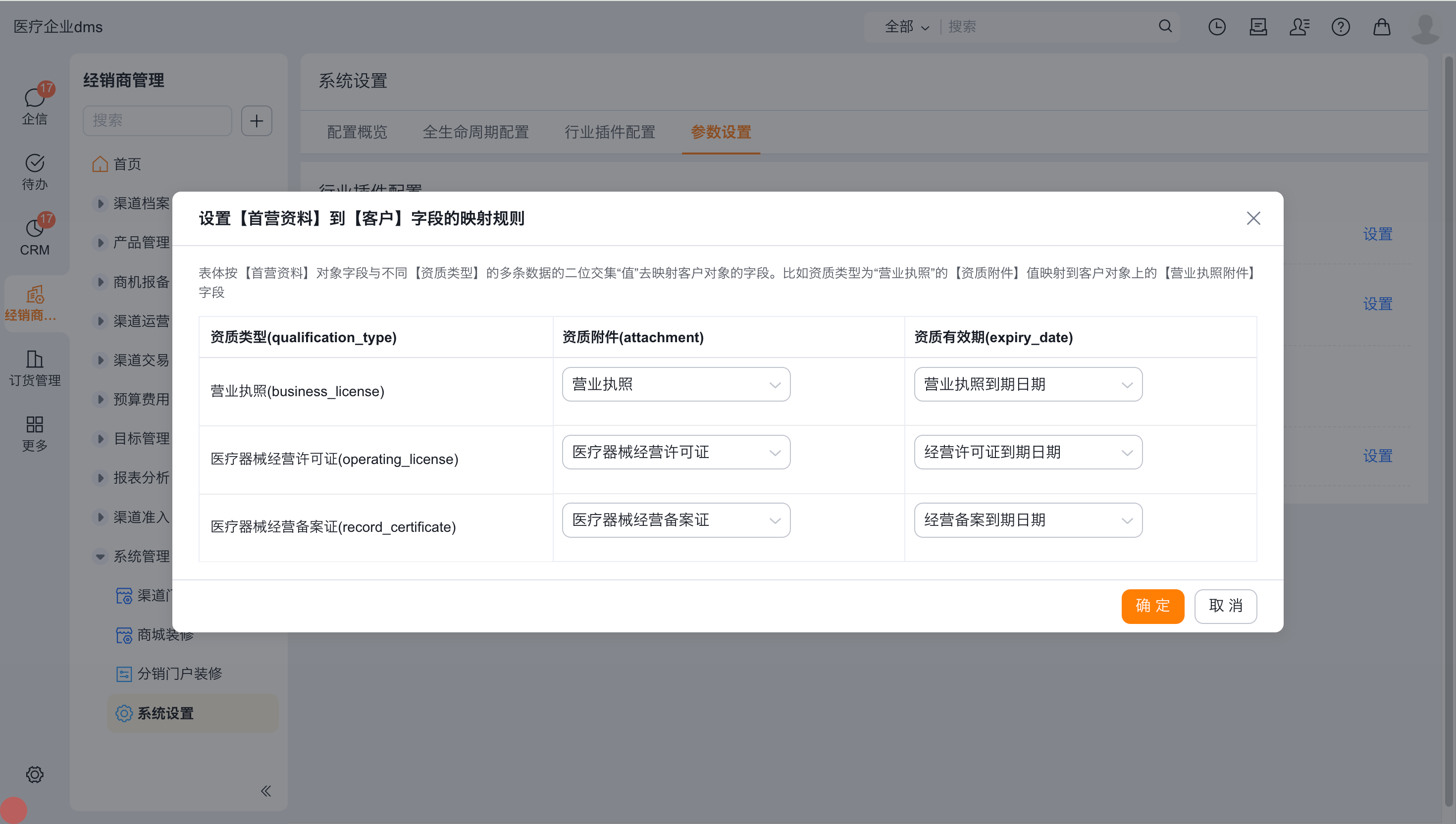Image resolution: width=1456 pixels, height=824 pixels.
Task: Collapse the sidebar with double chevron icon
Action: pos(265,791)
